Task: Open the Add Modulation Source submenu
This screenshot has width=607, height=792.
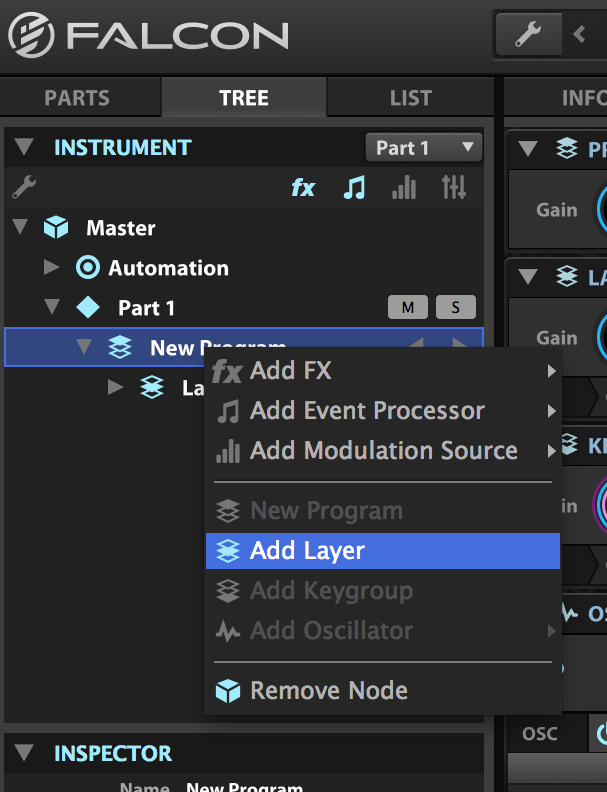Action: 383,451
